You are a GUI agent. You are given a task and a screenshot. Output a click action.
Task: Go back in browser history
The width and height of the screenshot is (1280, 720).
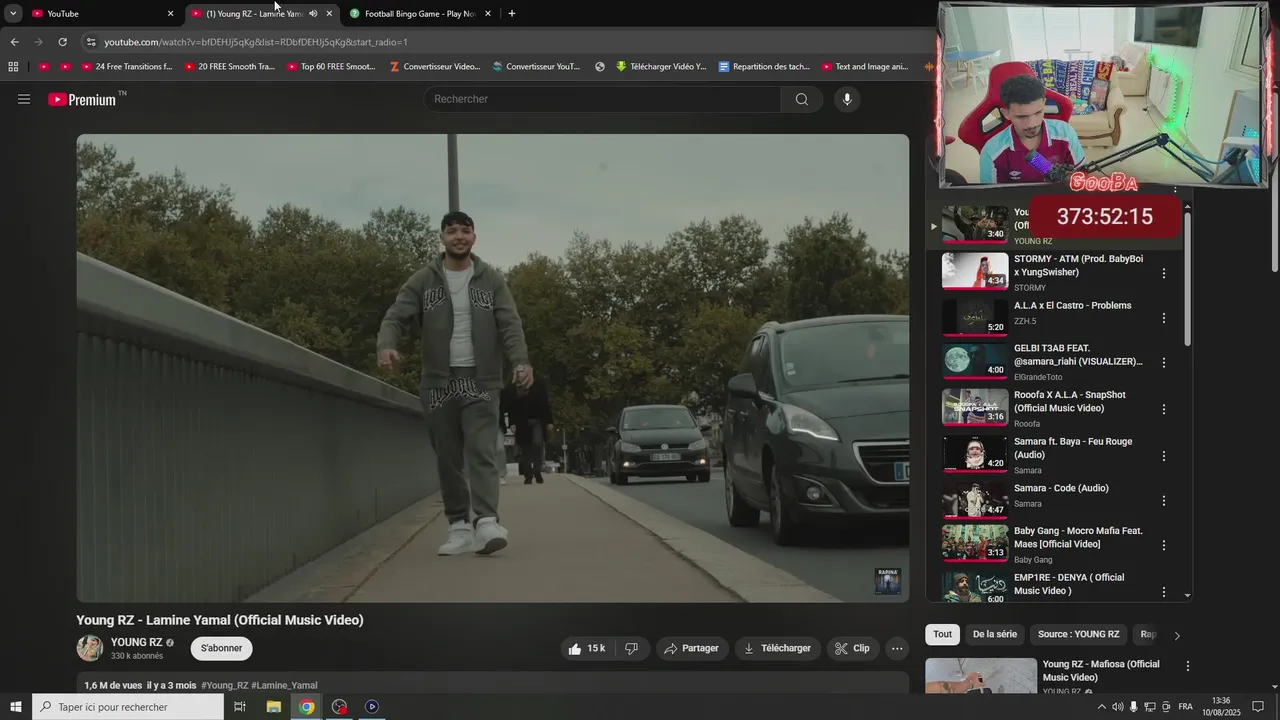(14, 42)
